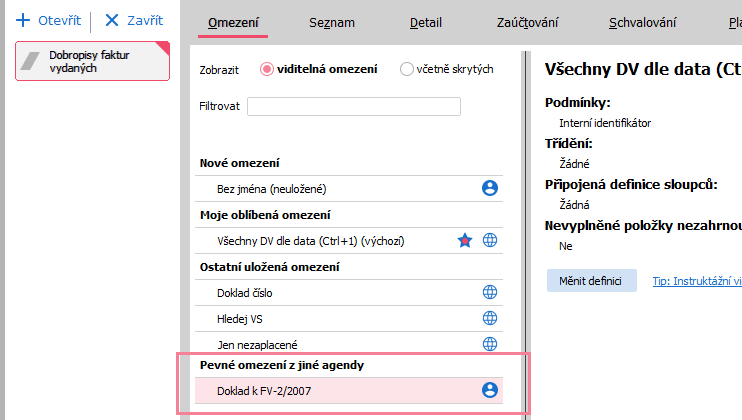Open the Detail tab
Image resolution: width=742 pixels, height=420 pixels.
[425, 23]
